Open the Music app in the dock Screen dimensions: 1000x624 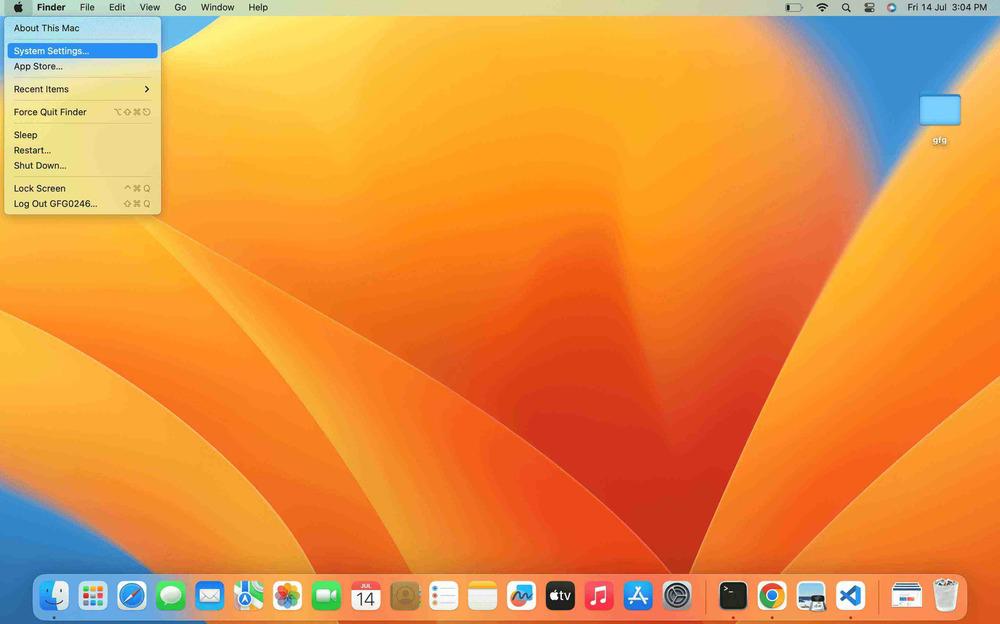coord(598,597)
